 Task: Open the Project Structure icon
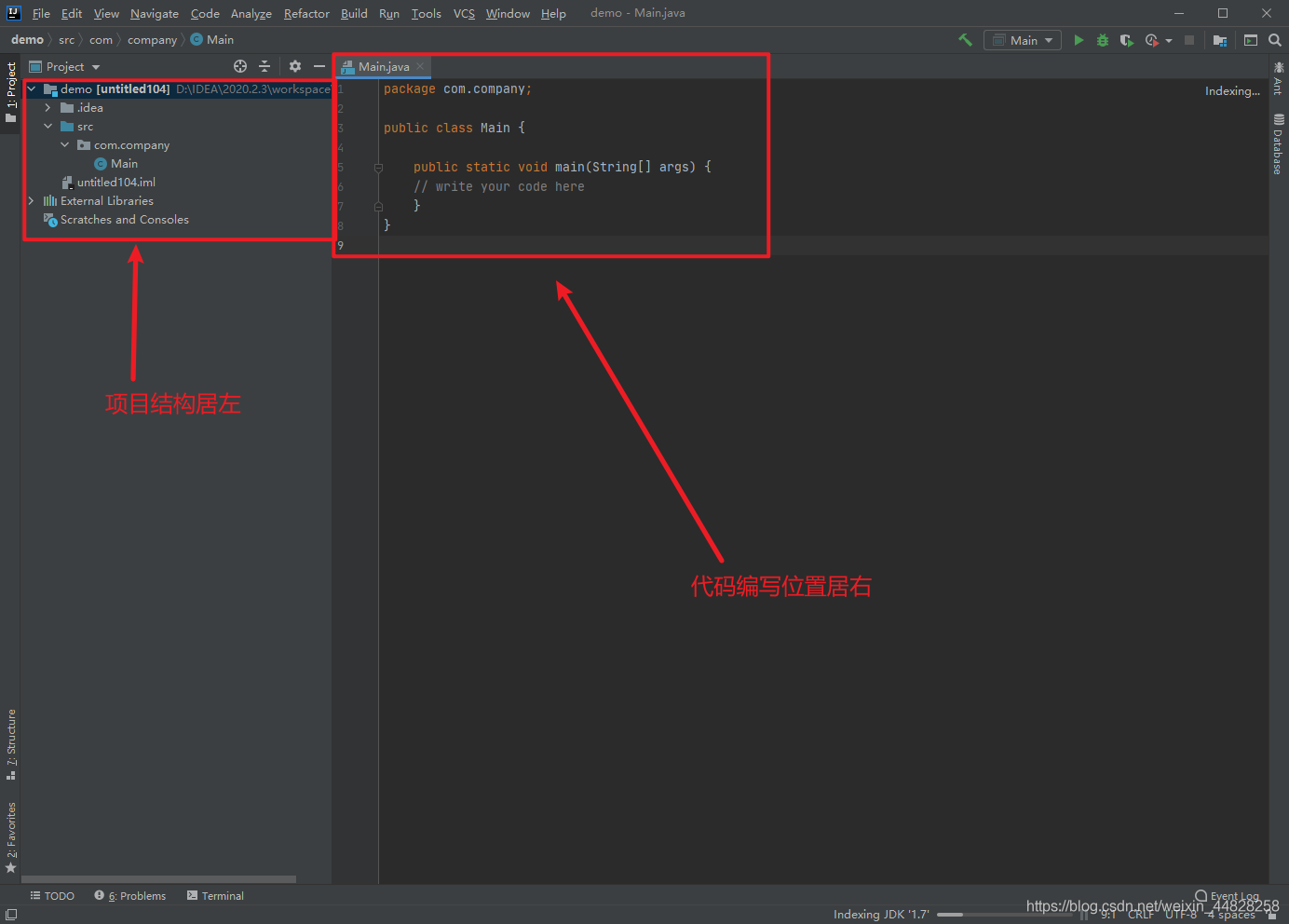(x=1219, y=40)
